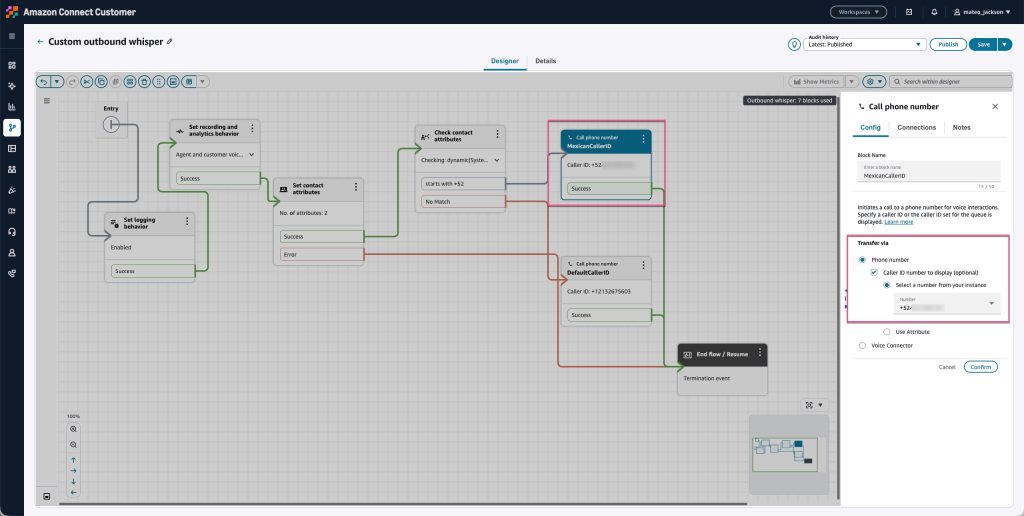Open the undo history dropdown arrow
The width and height of the screenshot is (1024, 516).
[x=57, y=82]
